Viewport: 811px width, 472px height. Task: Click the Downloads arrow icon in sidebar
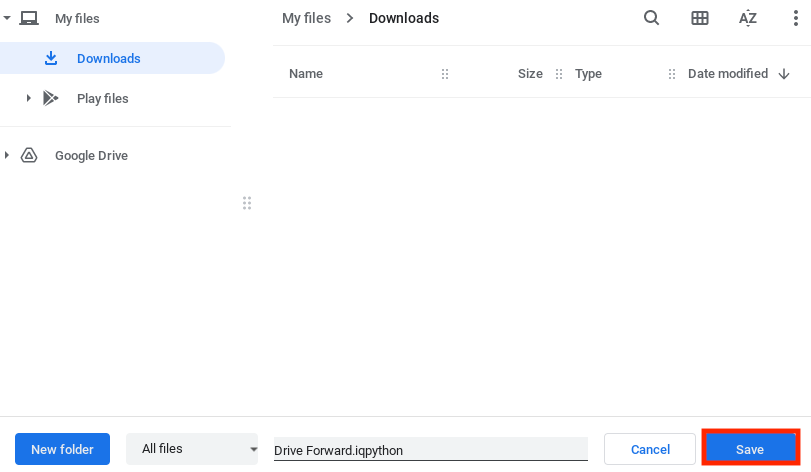click(51, 58)
